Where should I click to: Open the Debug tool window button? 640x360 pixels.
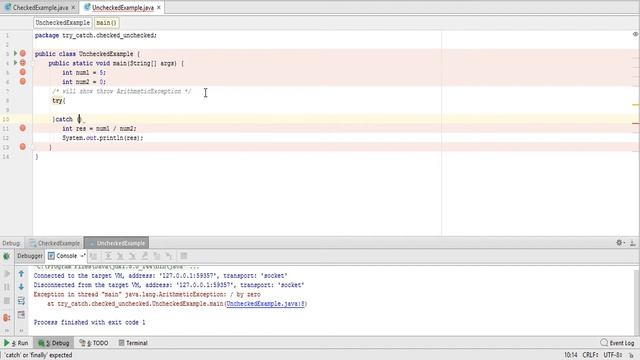tap(53, 343)
